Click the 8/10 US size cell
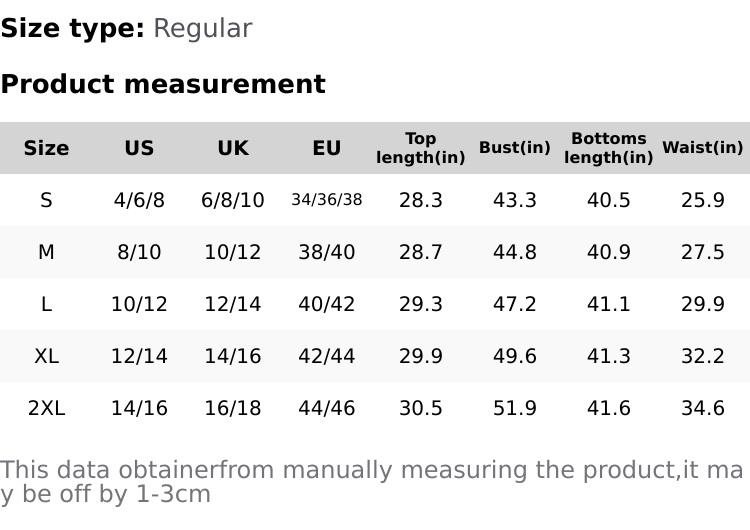 [139, 252]
